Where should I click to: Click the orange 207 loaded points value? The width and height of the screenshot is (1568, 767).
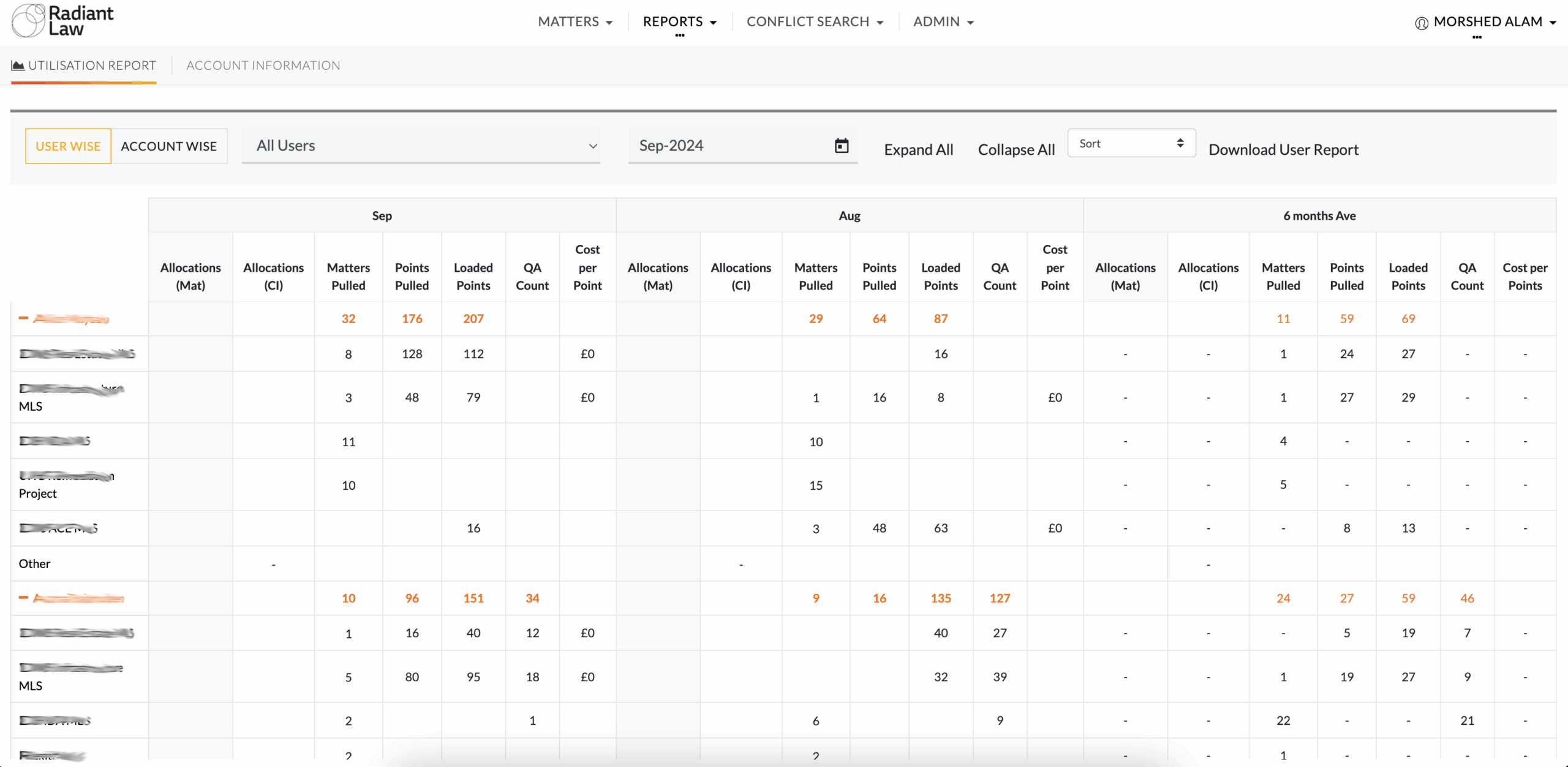(473, 318)
